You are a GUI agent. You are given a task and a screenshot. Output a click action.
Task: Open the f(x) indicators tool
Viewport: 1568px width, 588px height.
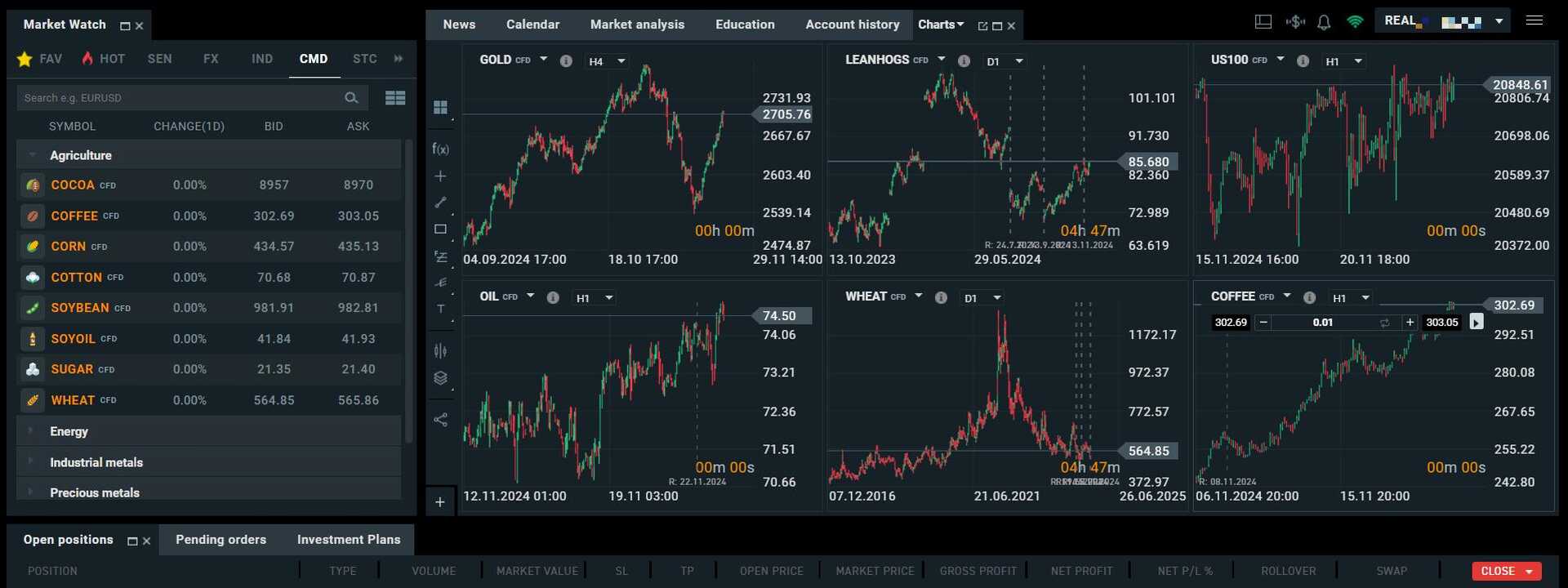tap(440, 149)
